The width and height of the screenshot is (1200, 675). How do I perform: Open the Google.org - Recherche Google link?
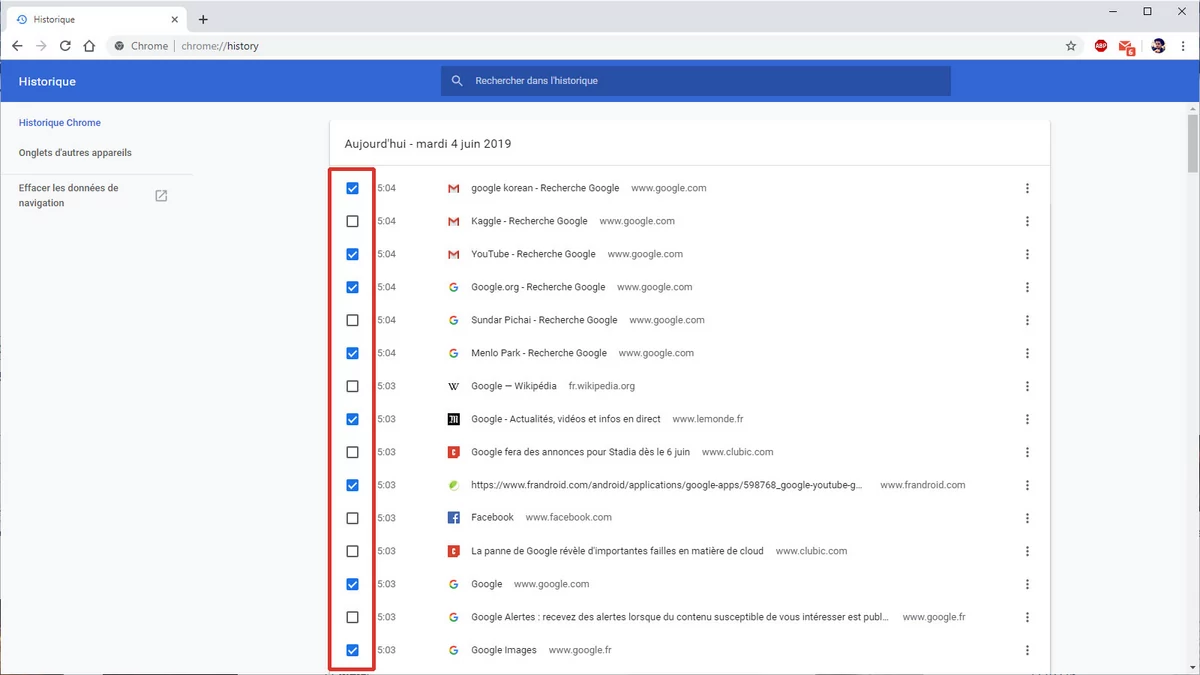pos(538,287)
